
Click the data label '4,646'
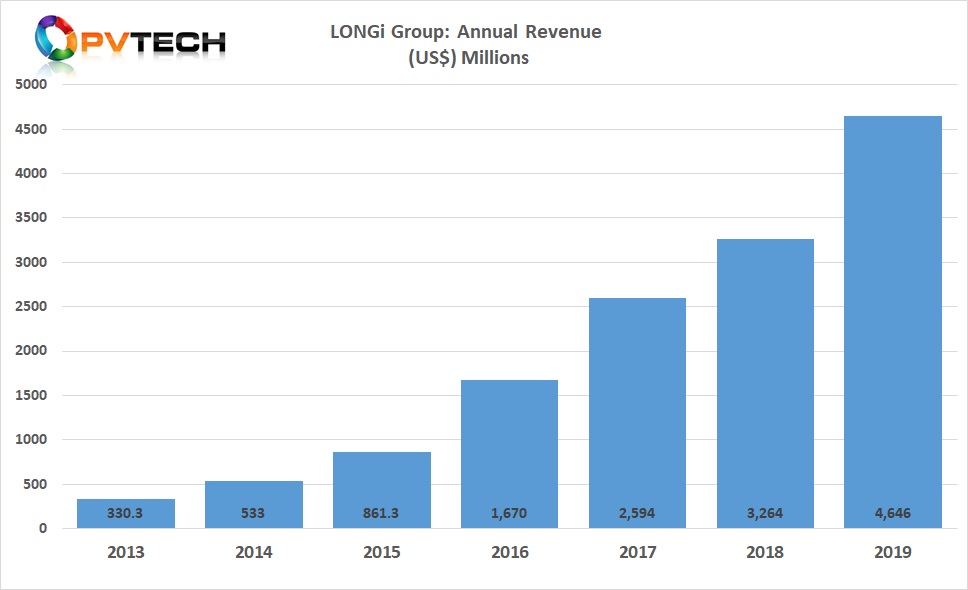point(893,513)
